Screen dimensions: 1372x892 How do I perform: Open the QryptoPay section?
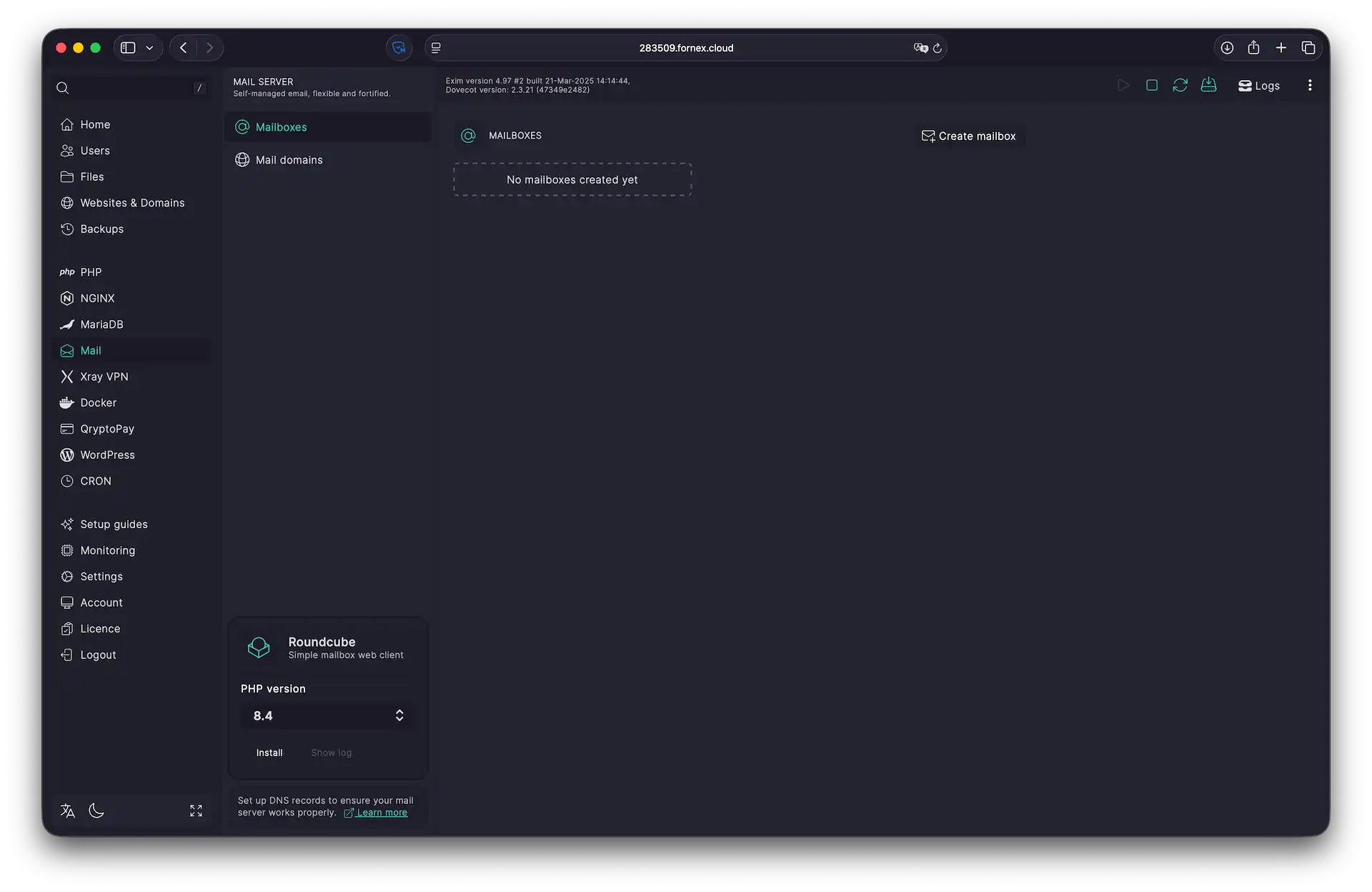click(x=107, y=428)
